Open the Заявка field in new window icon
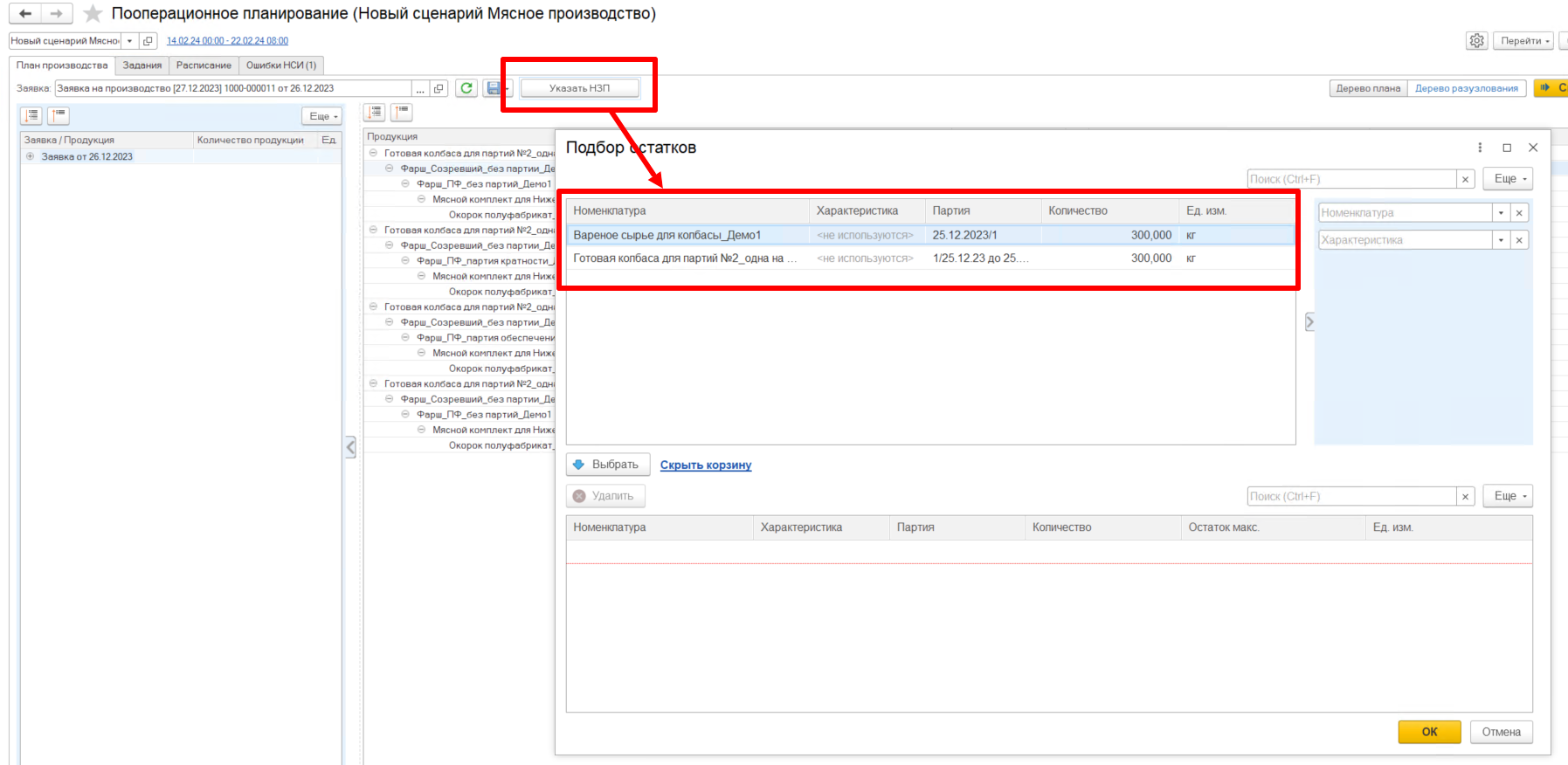The height and width of the screenshot is (765, 1568). [x=439, y=88]
